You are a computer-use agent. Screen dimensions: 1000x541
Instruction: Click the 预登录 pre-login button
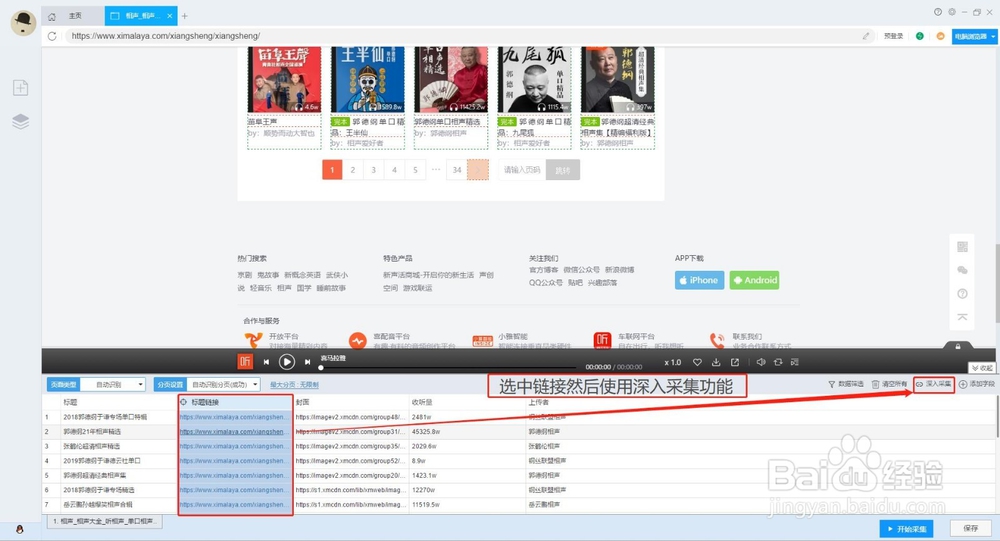pos(893,36)
